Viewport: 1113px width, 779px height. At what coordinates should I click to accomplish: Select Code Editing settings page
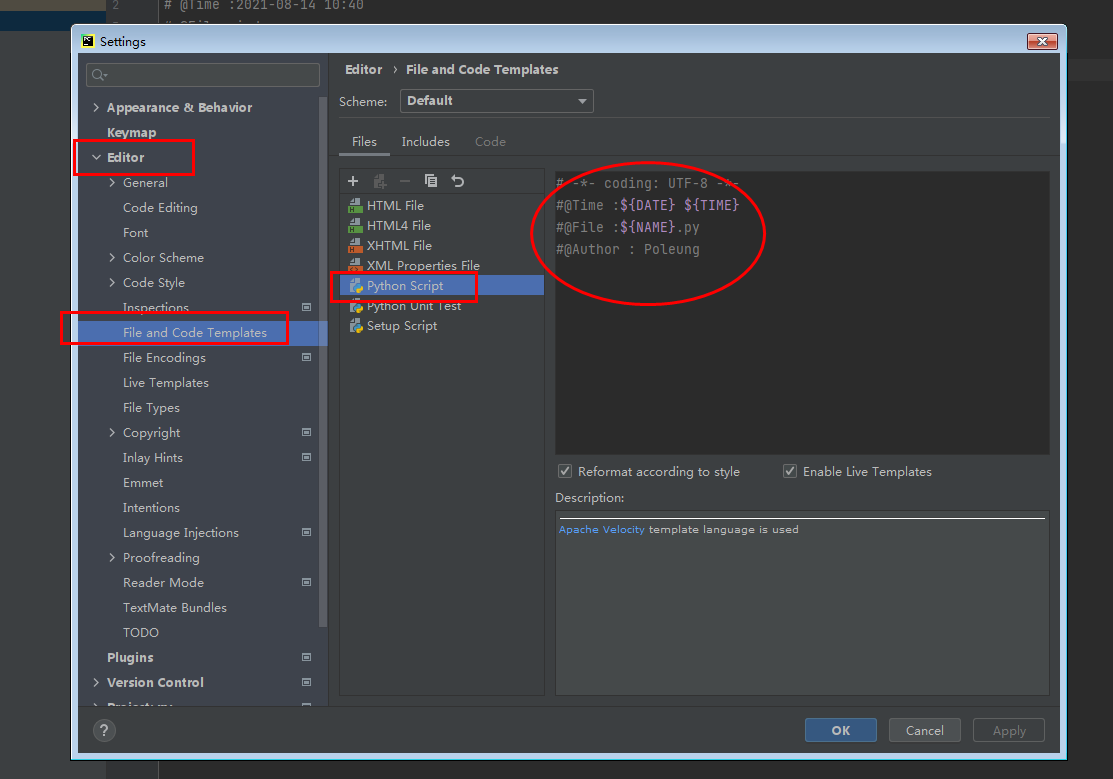(x=160, y=208)
